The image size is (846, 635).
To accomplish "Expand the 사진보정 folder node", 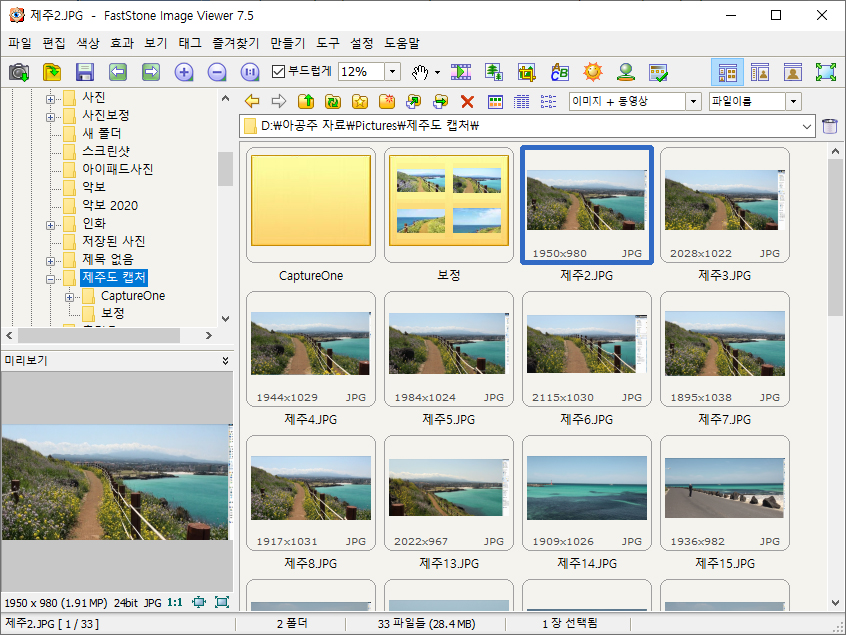I will pyautogui.click(x=50, y=117).
